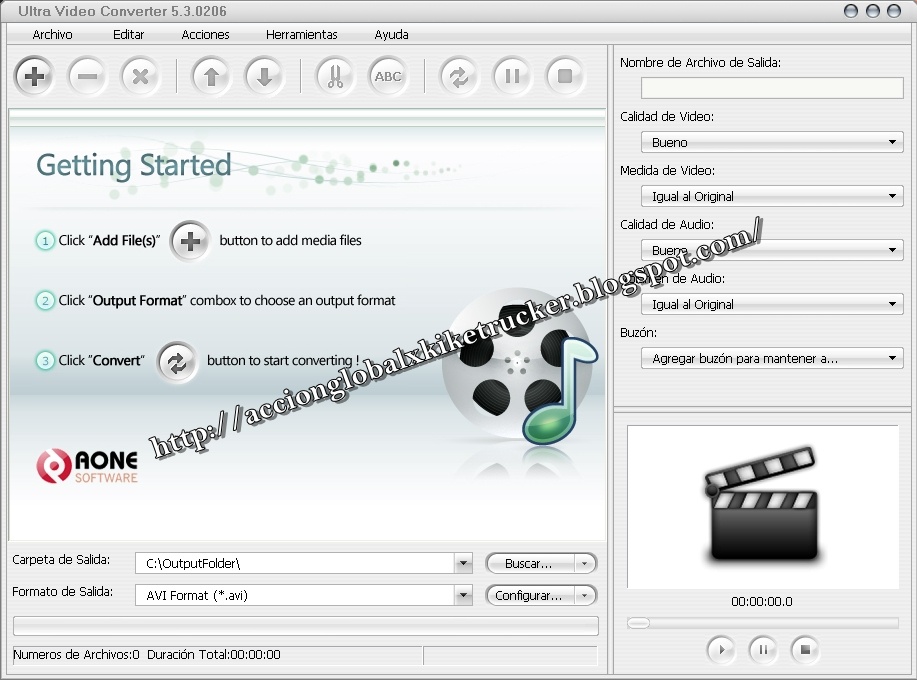Open the scissors Cut/Trim tool
The height and width of the screenshot is (680, 917).
[x=335, y=76]
